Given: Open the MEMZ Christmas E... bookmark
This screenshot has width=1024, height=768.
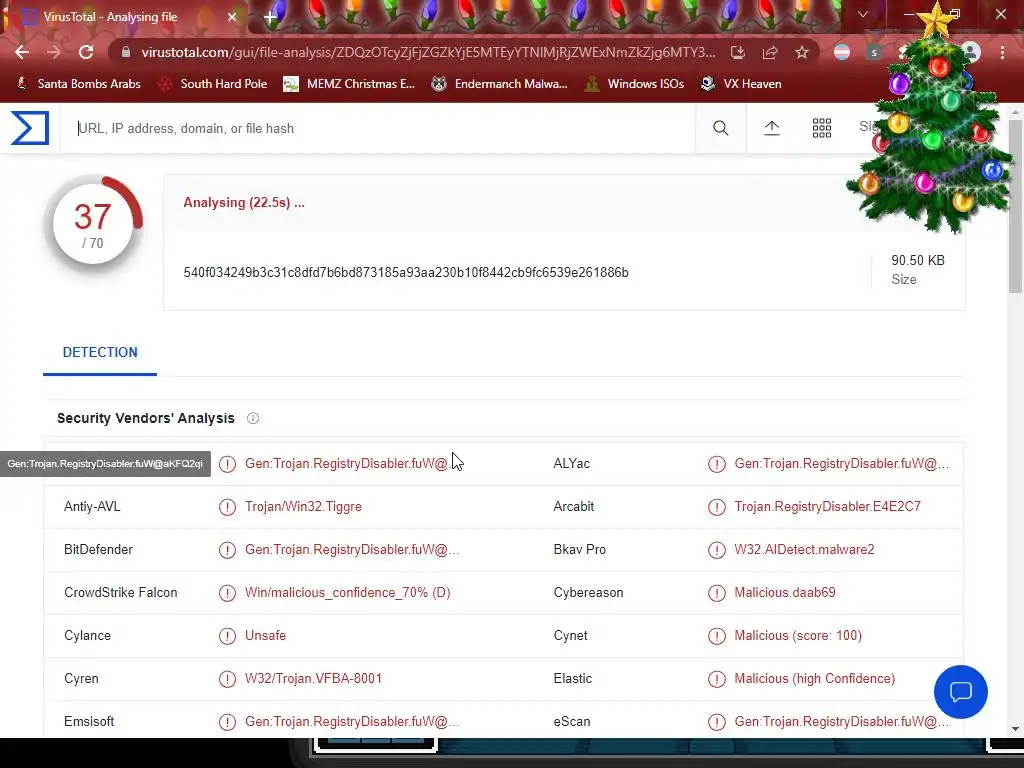Looking at the screenshot, I should click(349, 84).
